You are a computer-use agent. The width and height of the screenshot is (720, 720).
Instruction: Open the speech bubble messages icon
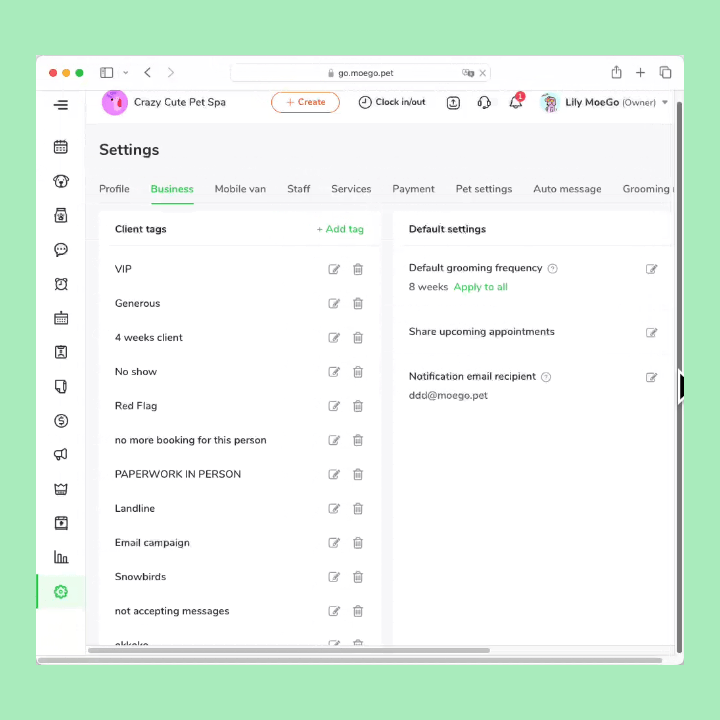click(61, 250)
